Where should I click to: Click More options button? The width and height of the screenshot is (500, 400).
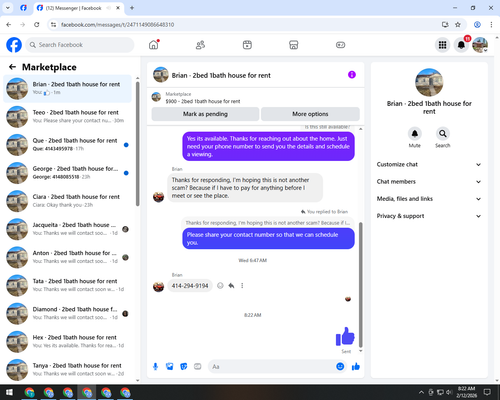coord(310,114)
